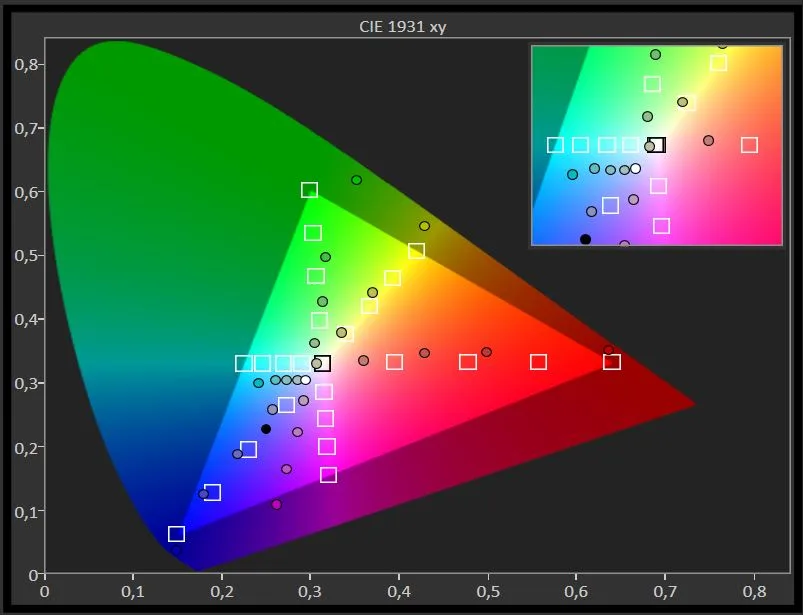Viewport: 803px width, 615px height.
Task: Click the CIE 1931 xy chart title
Action: tap(402, 27)
